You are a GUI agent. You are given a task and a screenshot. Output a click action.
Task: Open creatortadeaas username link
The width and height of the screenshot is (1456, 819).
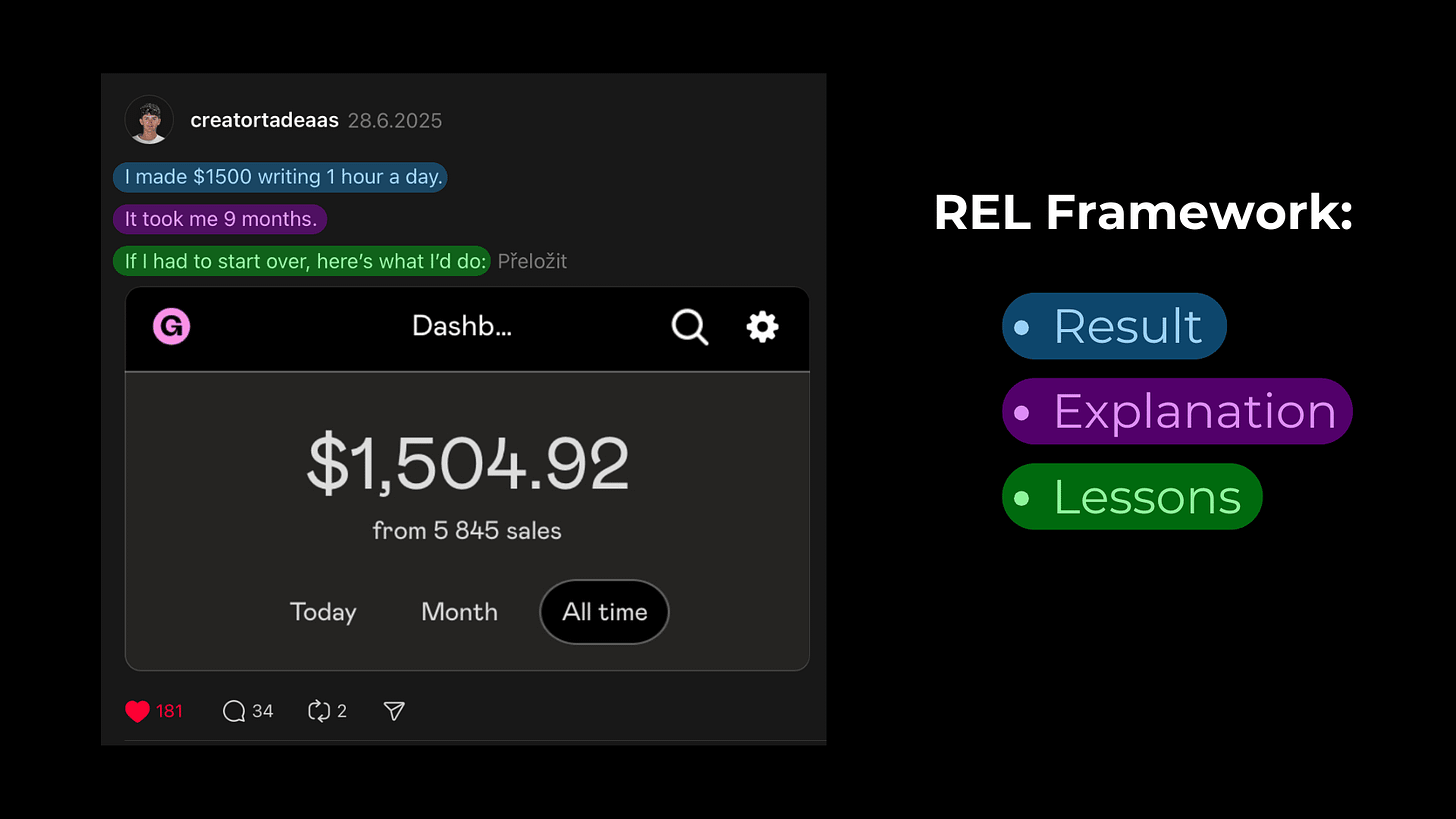(x=264, y=120)
